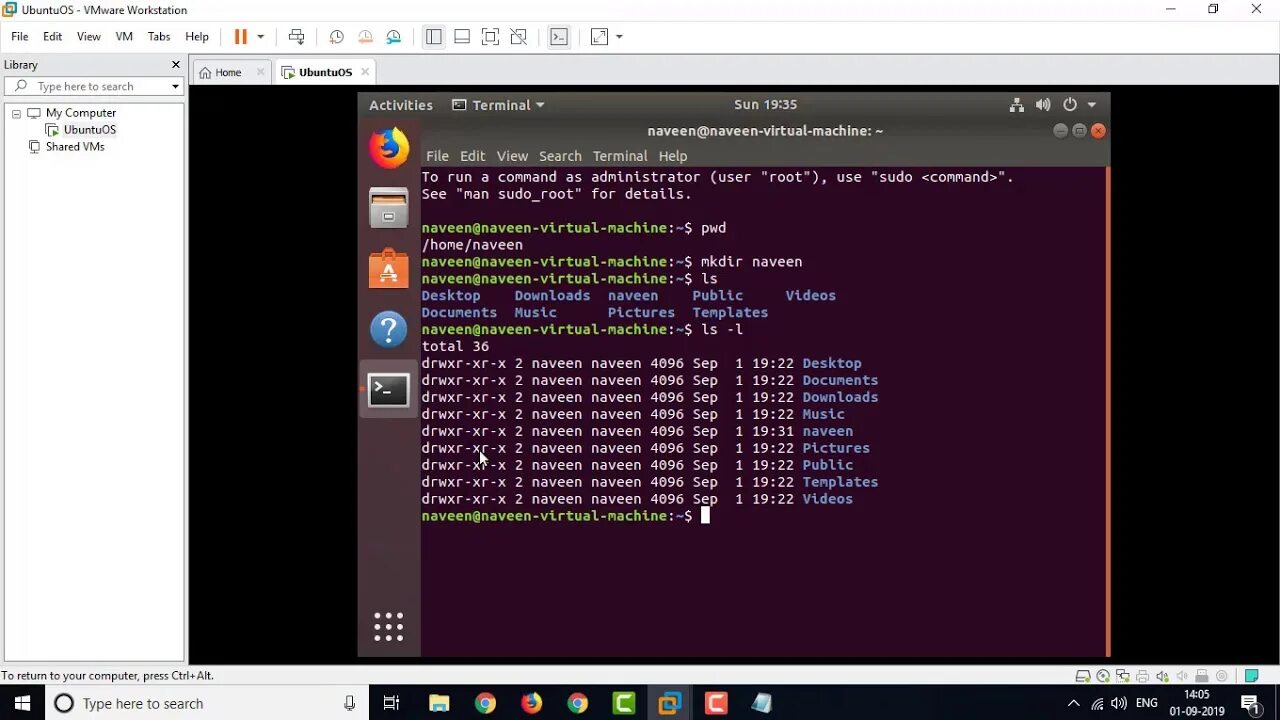Open the terminal window's File menu
1280x720 pixels.
click(438, 156)
